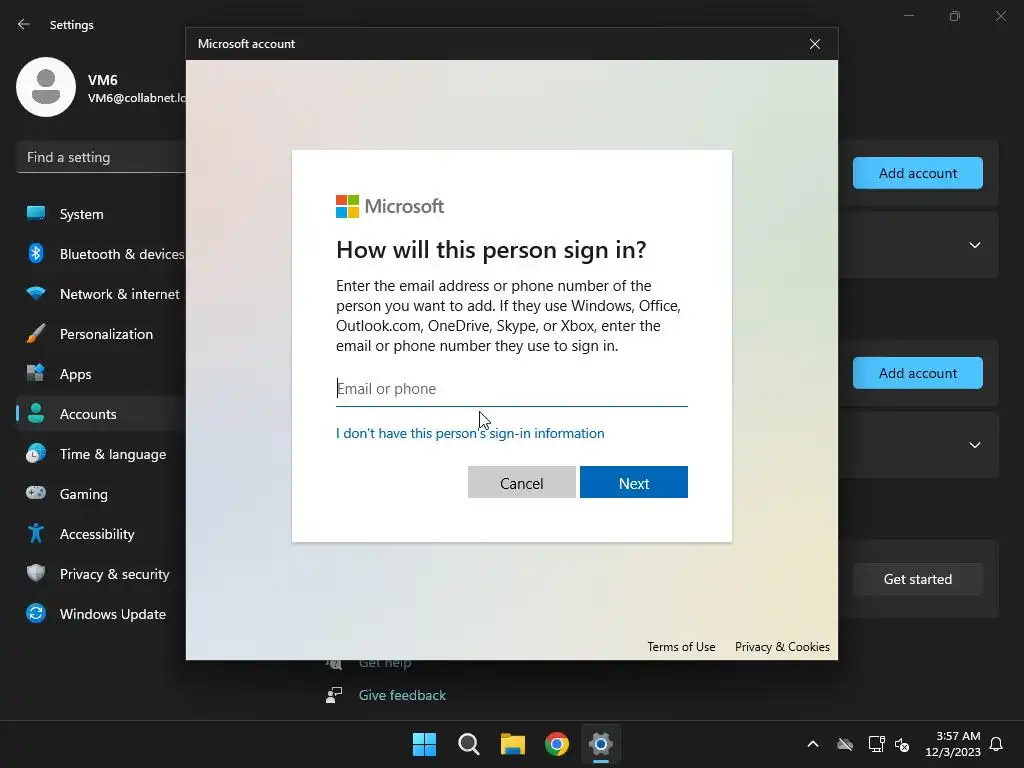Click the network display tray icon
The image size is (1024, 768).
[876, 744]
